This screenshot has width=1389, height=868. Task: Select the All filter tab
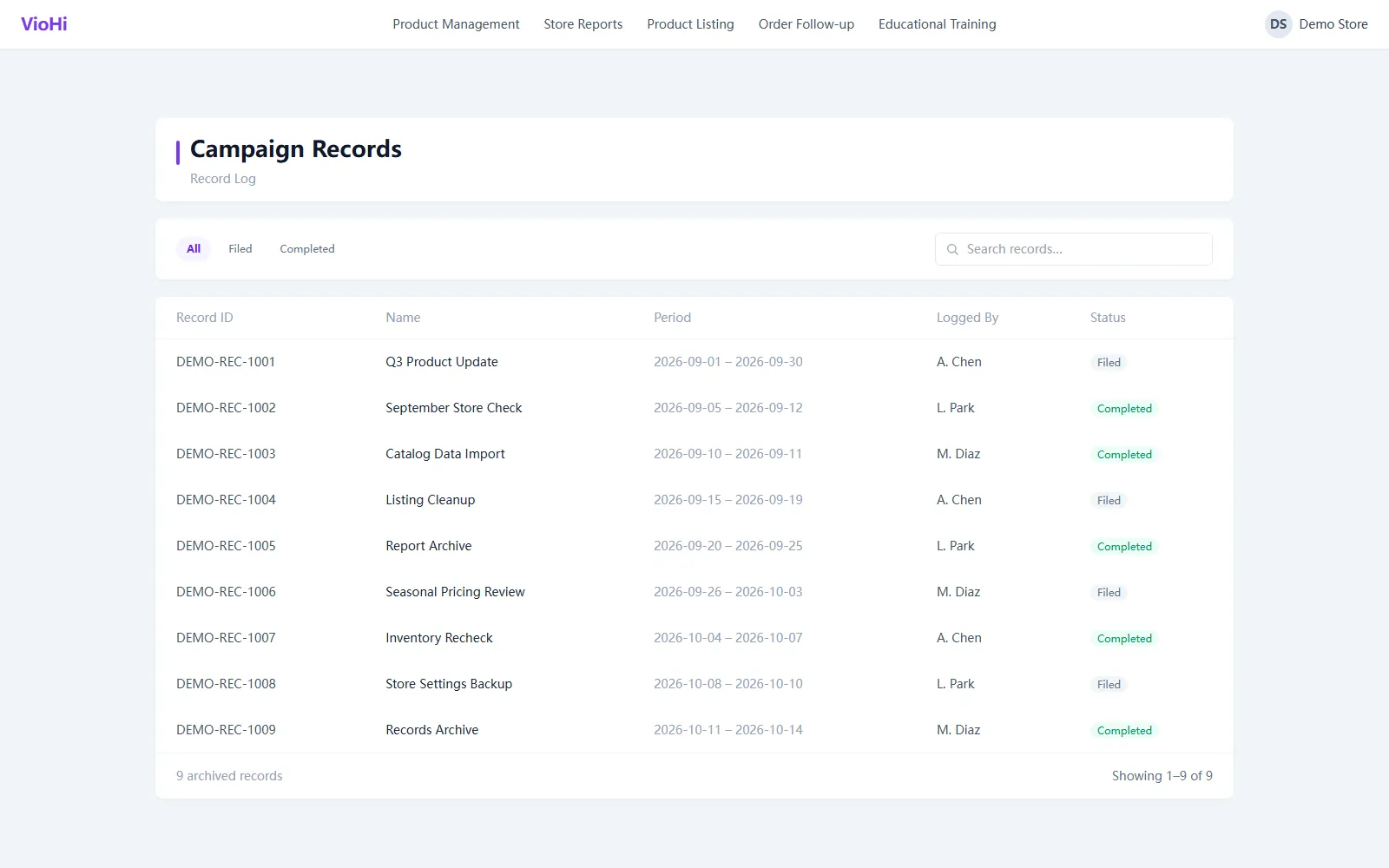(194, 249)
